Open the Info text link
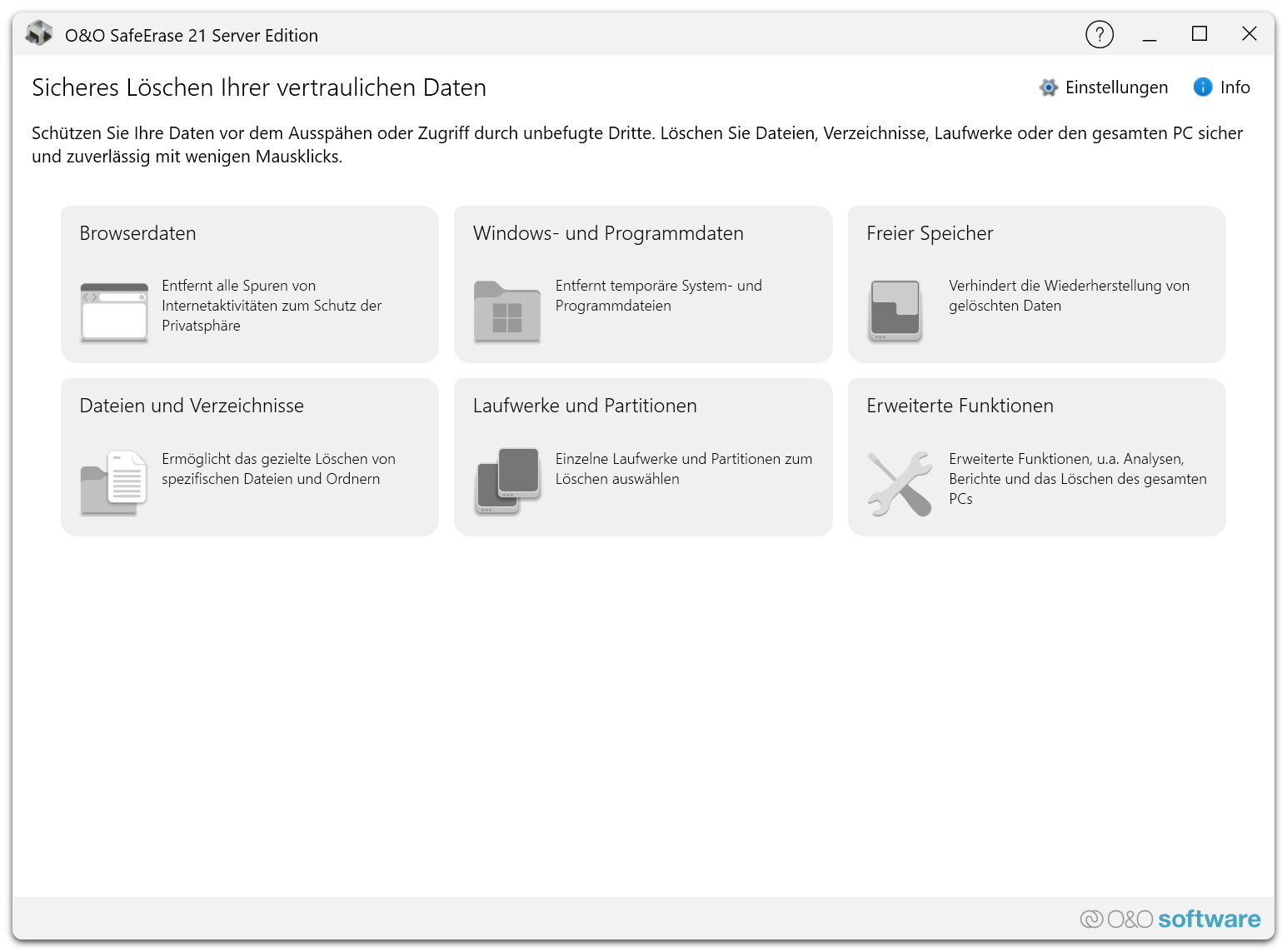1287x952 pixels. pos(1235,87)
